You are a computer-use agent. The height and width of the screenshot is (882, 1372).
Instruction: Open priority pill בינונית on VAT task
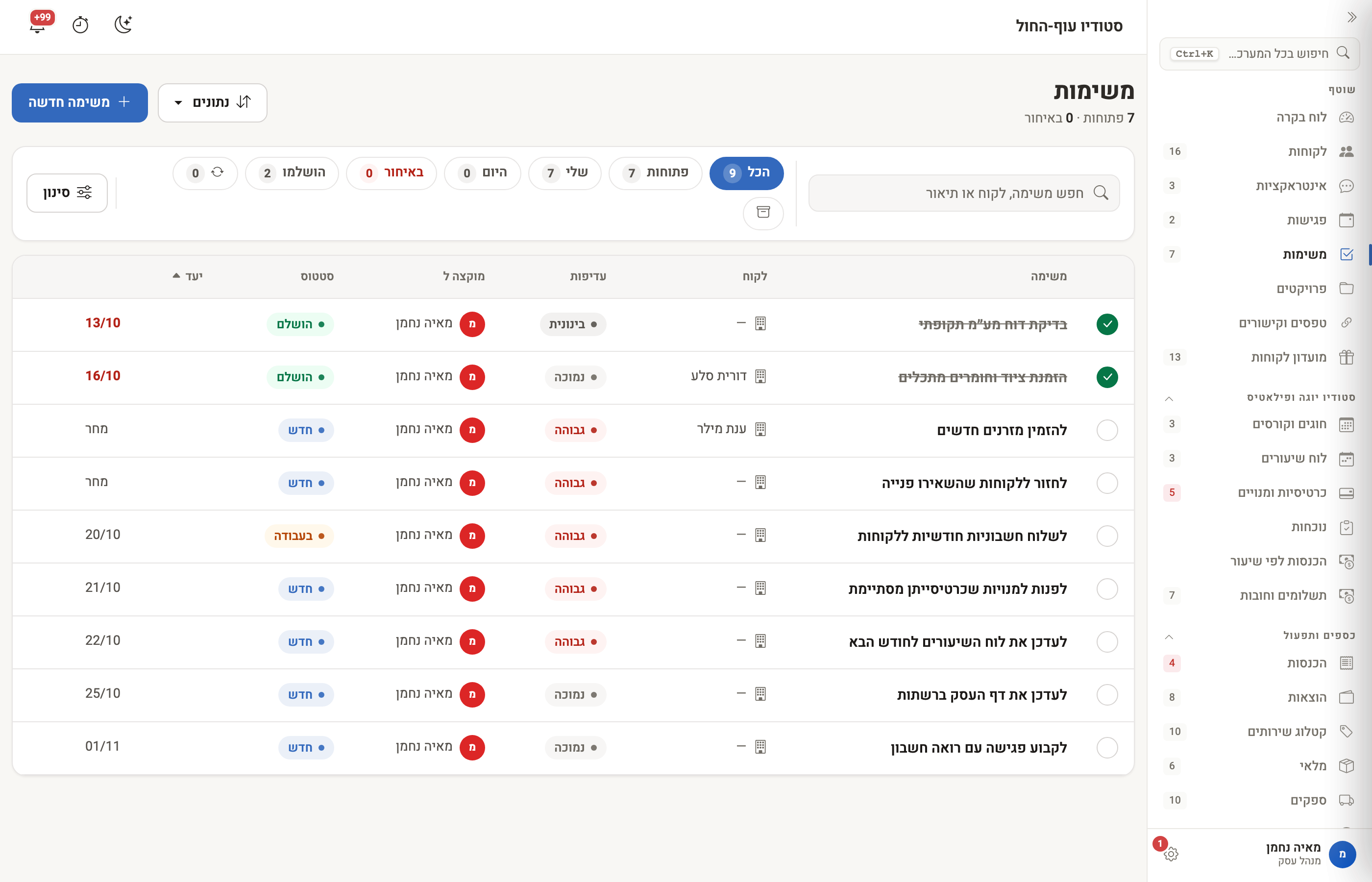point(573,324)
